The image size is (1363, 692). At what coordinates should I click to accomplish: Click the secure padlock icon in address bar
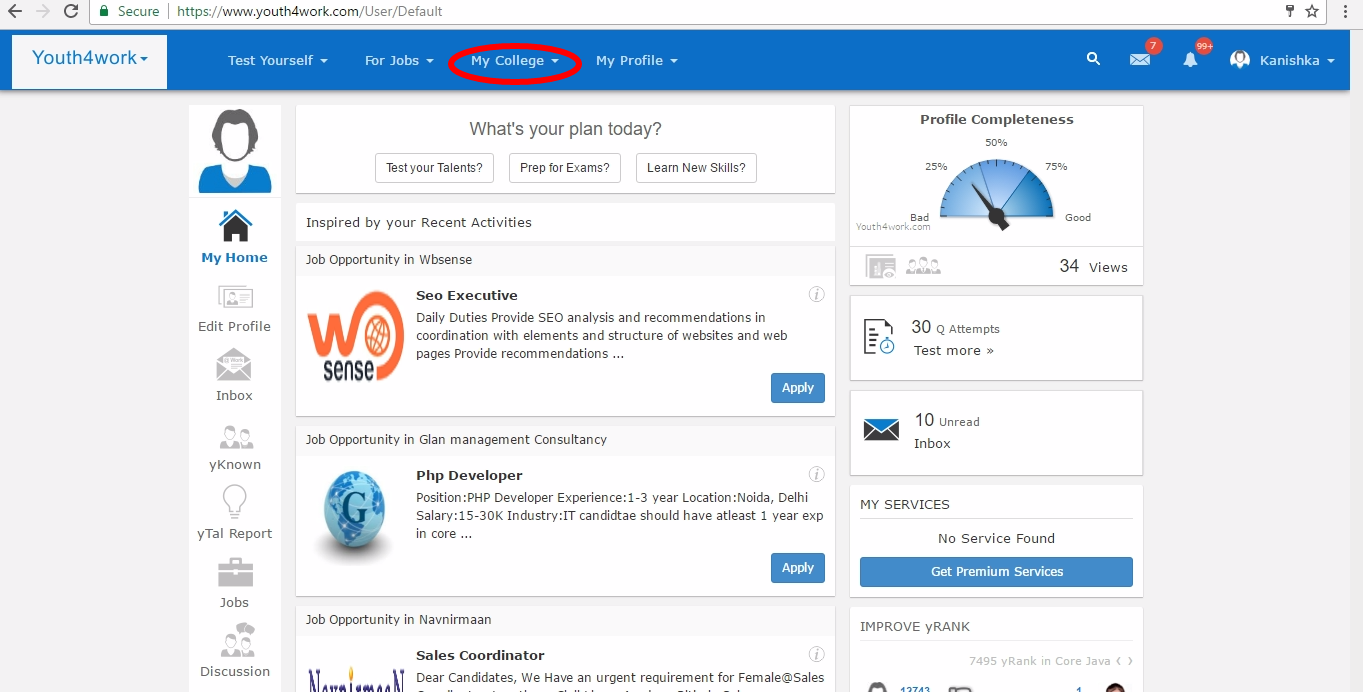click(x=104, y=11)
